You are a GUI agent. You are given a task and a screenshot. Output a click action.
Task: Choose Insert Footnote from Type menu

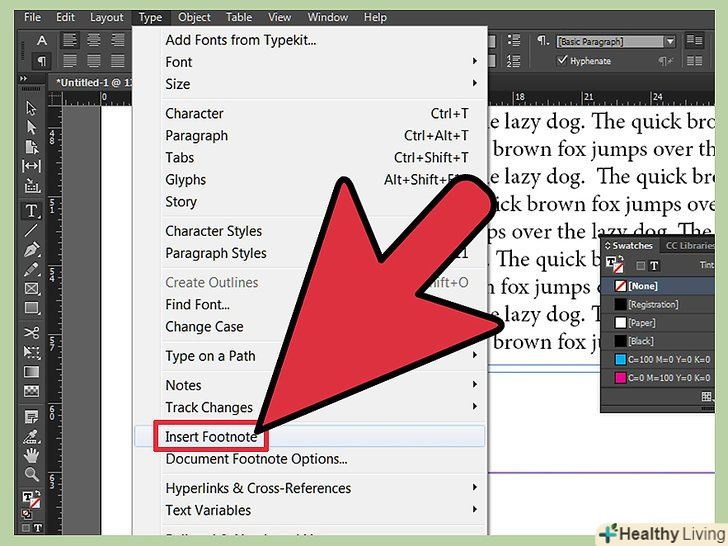[x=211, y=437]
